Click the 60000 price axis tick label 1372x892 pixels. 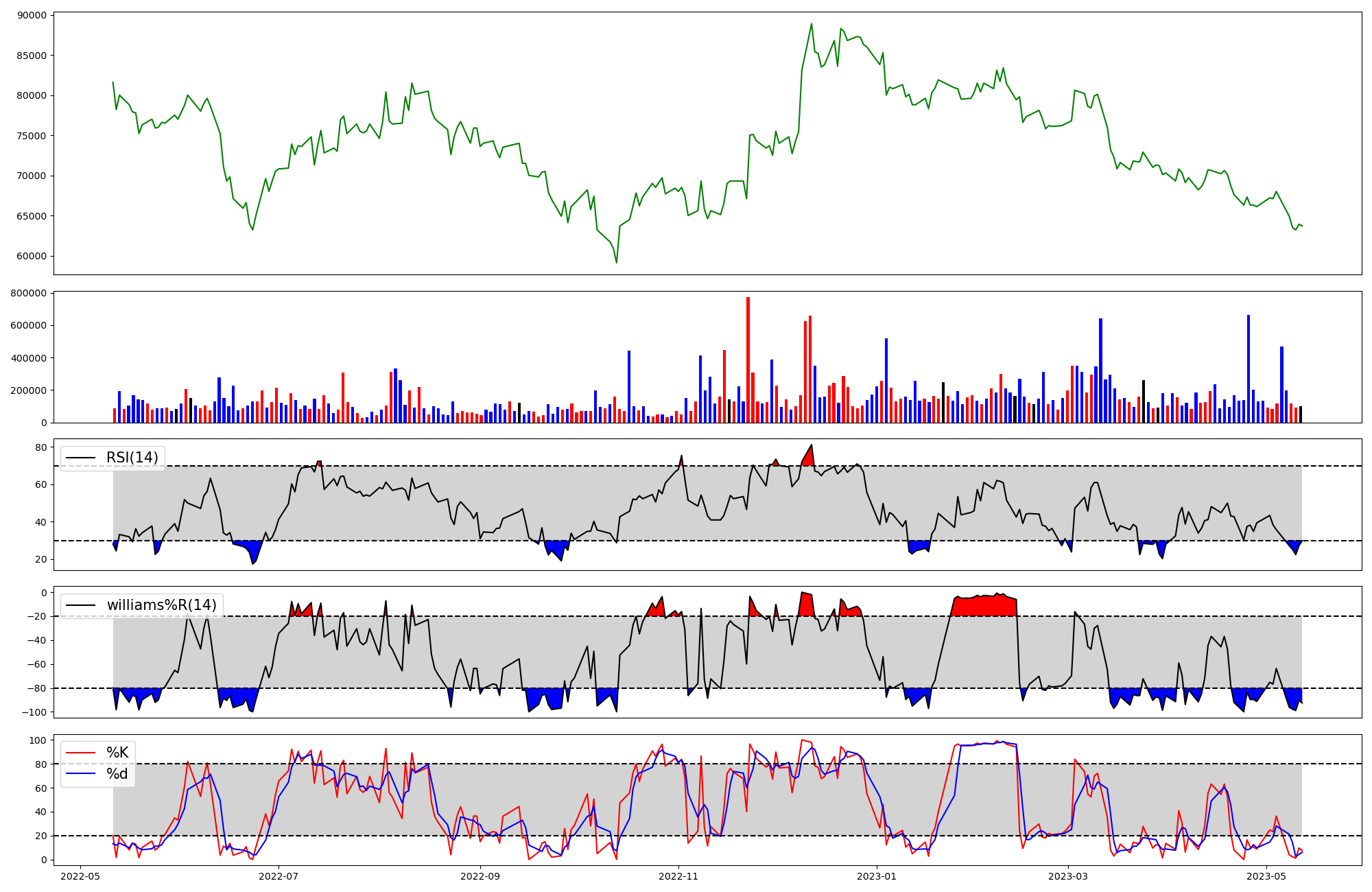pos(30,256)
